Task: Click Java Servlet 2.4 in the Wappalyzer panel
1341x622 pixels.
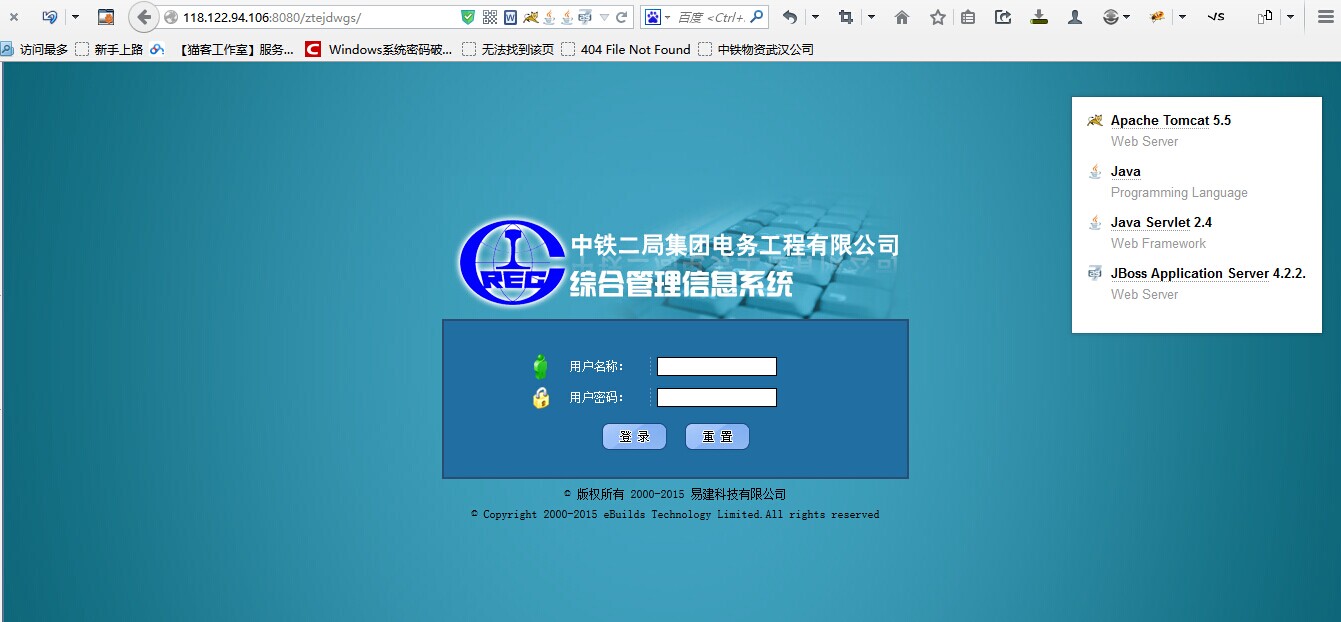Action: [1161, 222]
